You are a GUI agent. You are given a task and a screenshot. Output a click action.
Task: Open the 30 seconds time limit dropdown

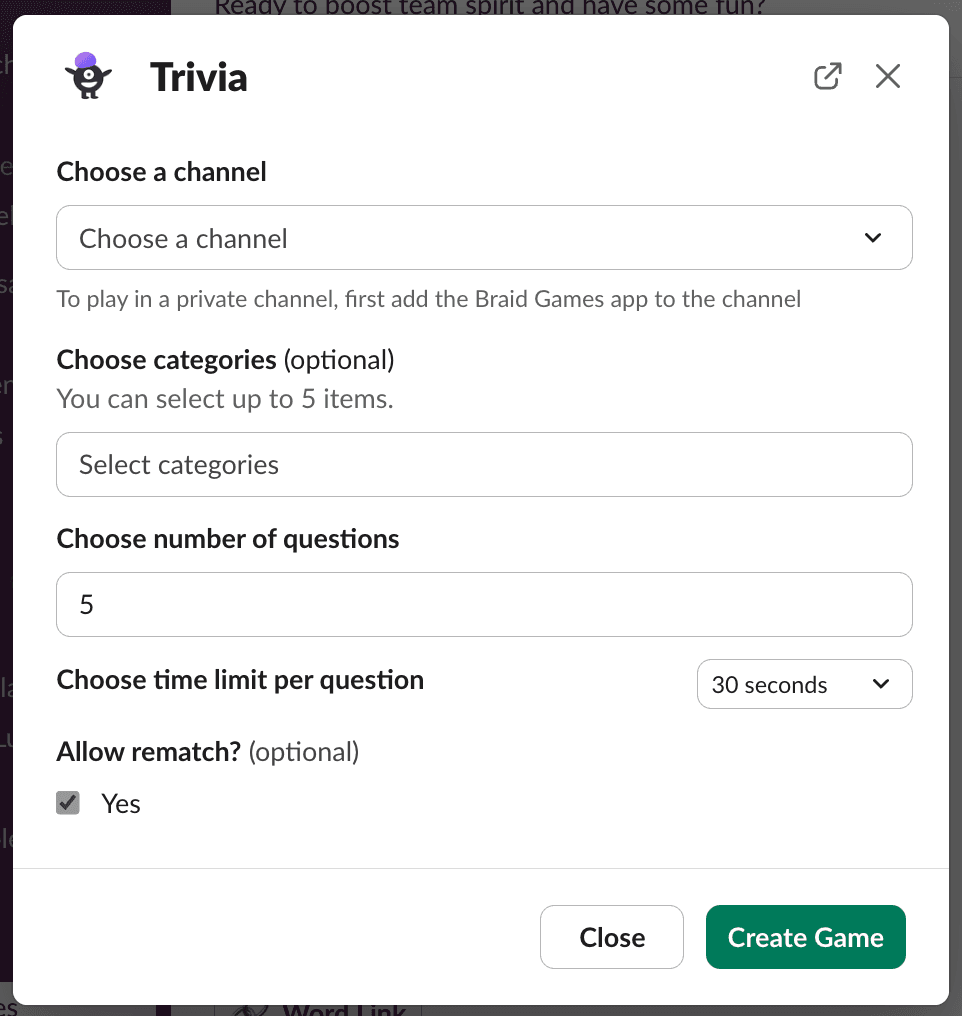click(x=805, y=684)
